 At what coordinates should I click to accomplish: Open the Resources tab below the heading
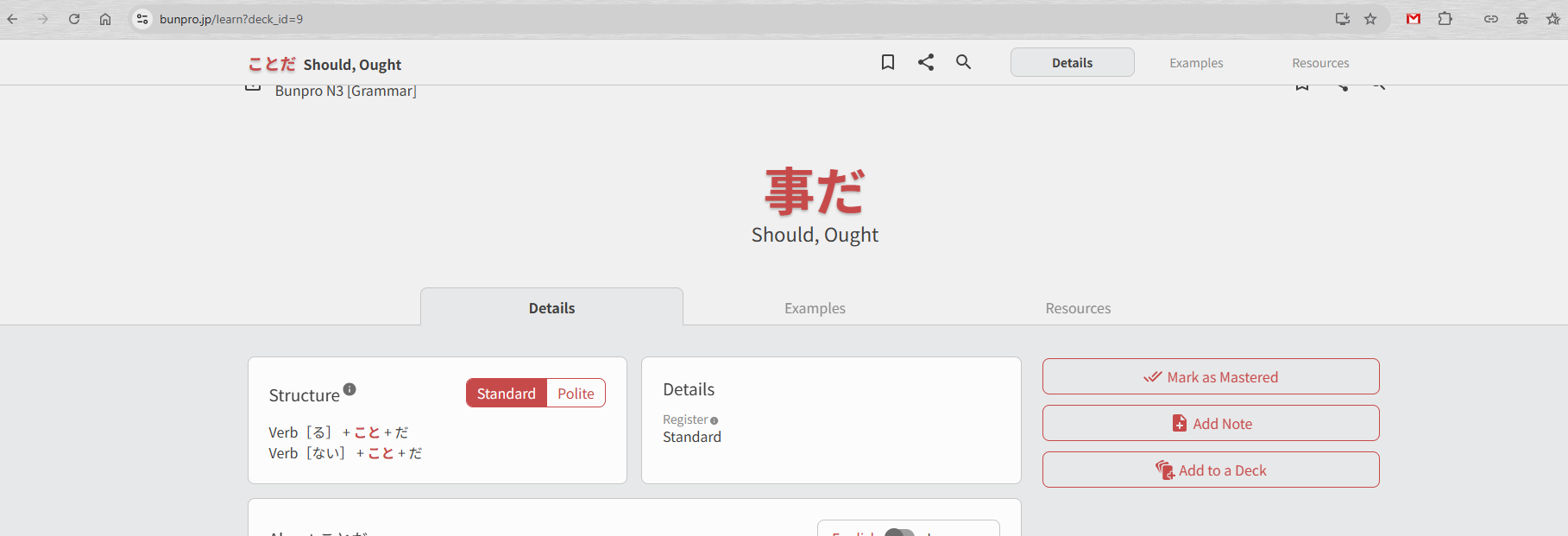1078,308
